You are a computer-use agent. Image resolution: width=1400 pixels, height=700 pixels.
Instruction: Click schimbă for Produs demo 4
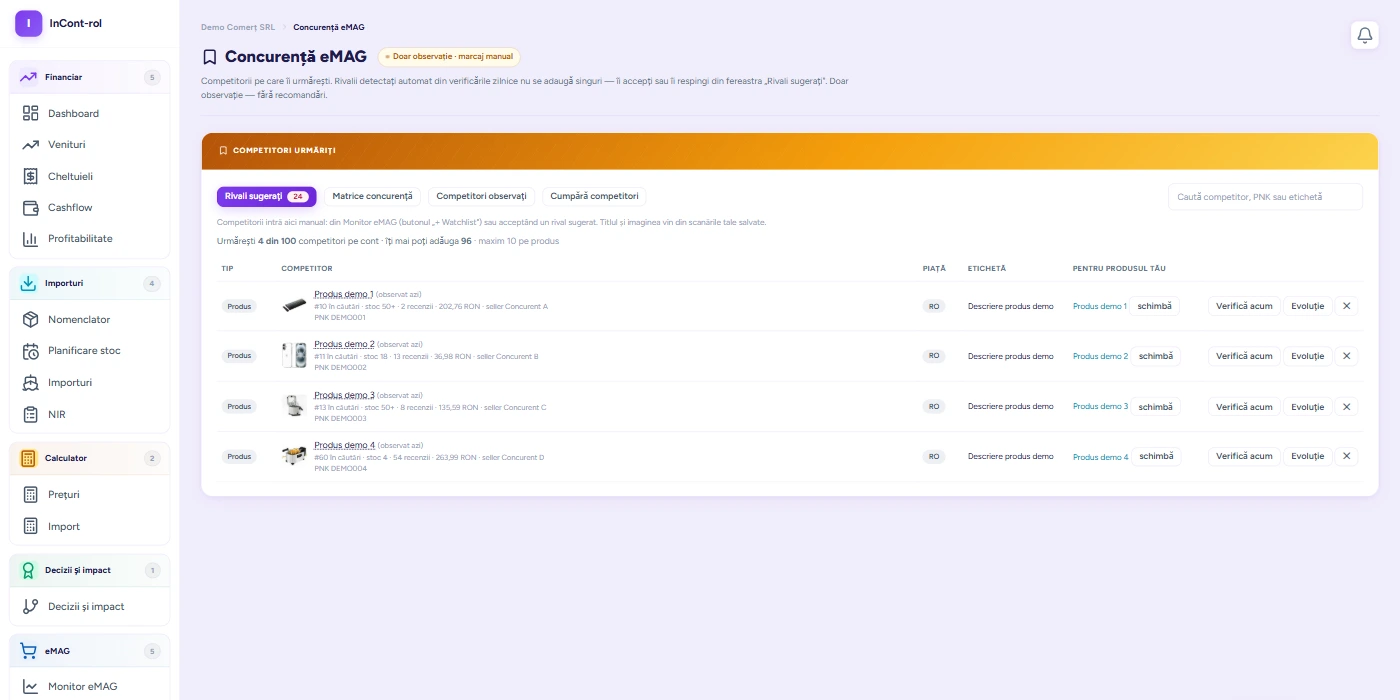click(x=1156, y=456)
